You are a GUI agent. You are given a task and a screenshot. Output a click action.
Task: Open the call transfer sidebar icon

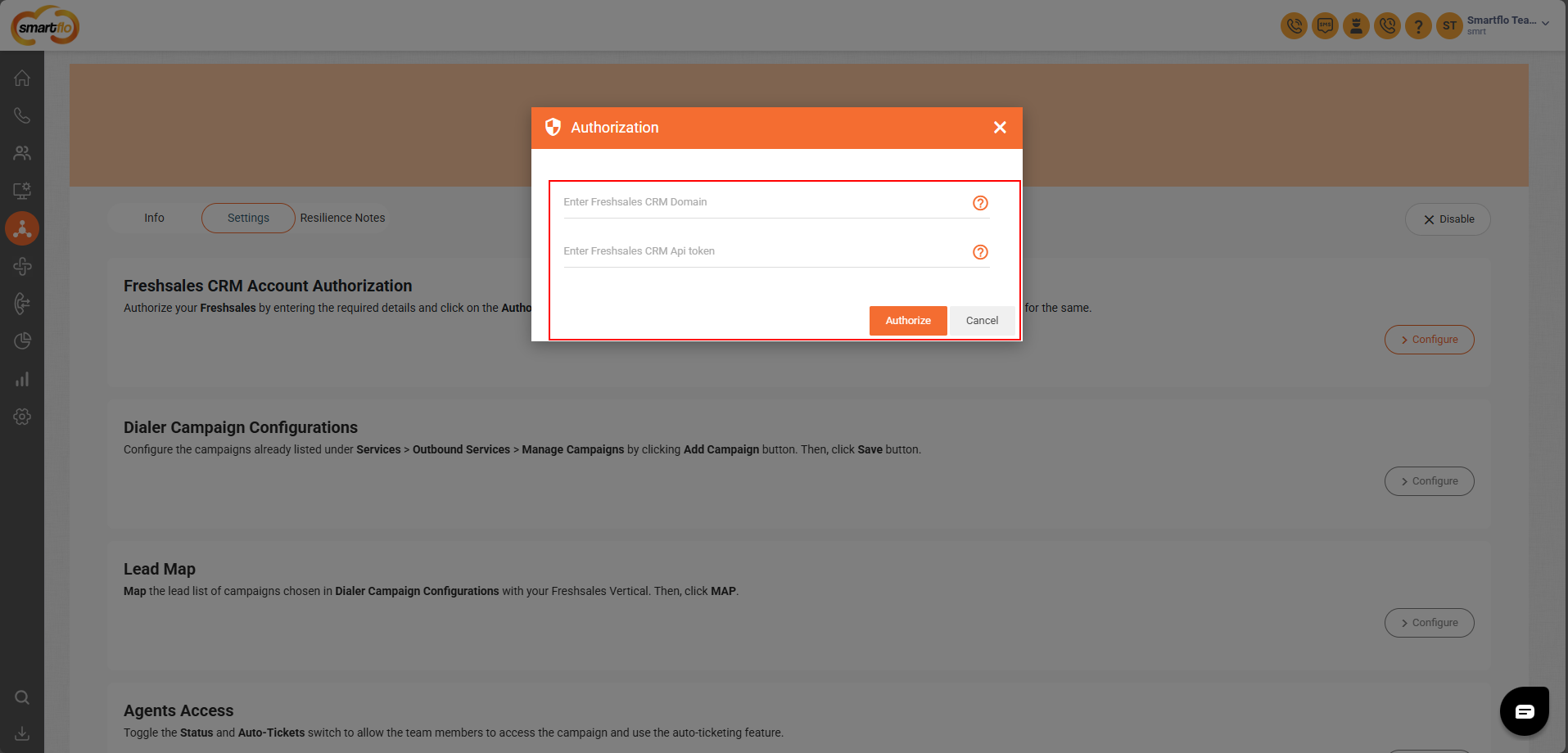pyautogui.click(x=22, y=304)
